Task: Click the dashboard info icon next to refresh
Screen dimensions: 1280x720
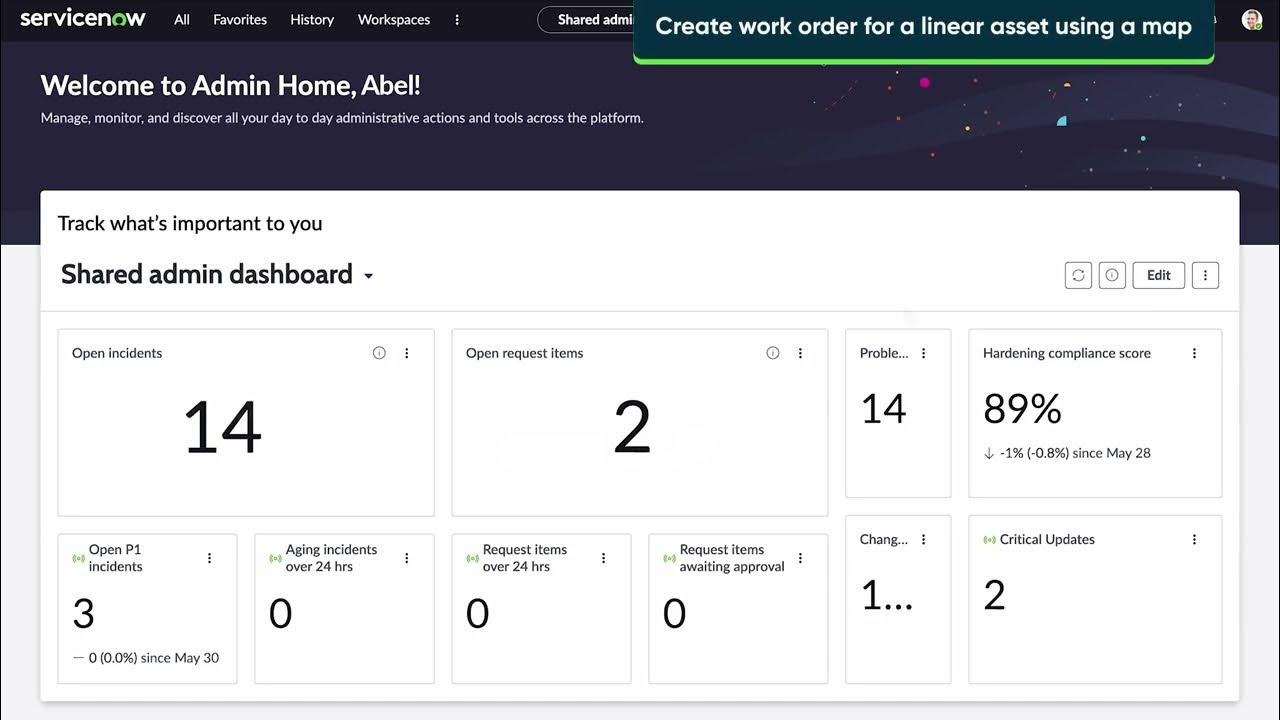Action: [x=1112, y=274]
